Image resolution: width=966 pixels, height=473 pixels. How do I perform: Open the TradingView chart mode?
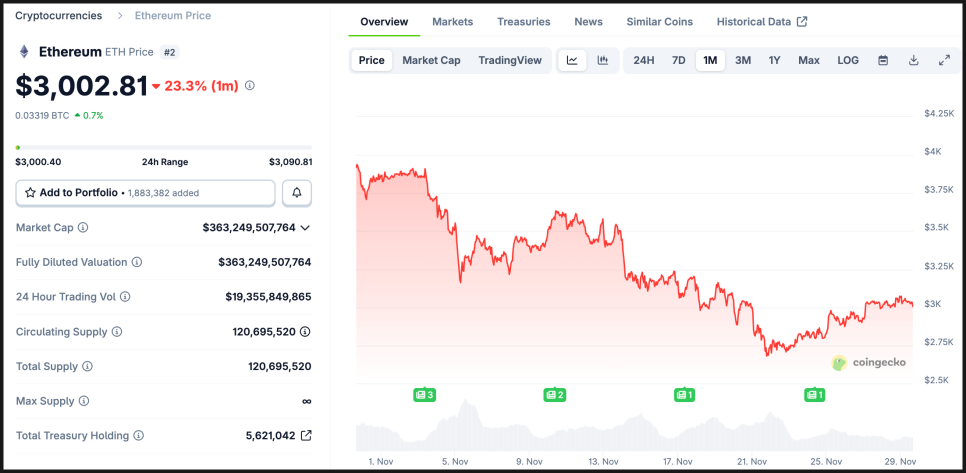pos(510,60)
